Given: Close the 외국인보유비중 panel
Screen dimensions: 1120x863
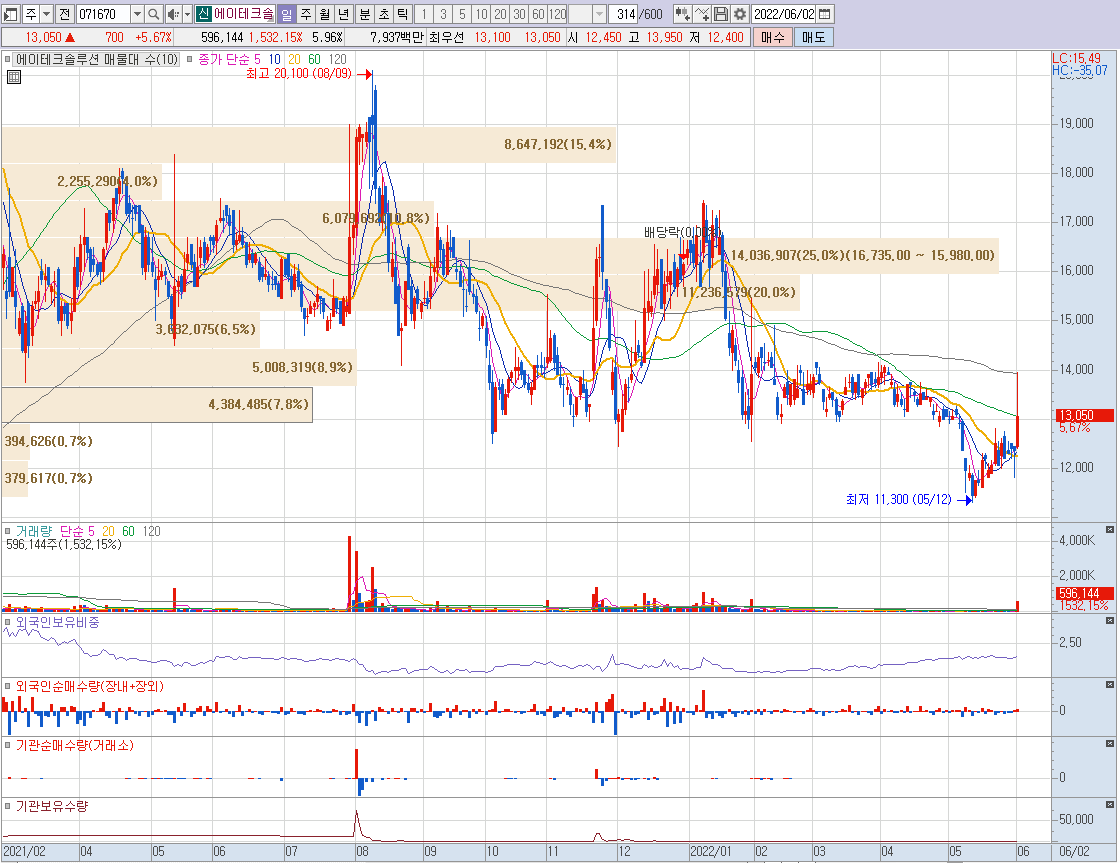Looking at the screenshot, I should coord(1110,621).
